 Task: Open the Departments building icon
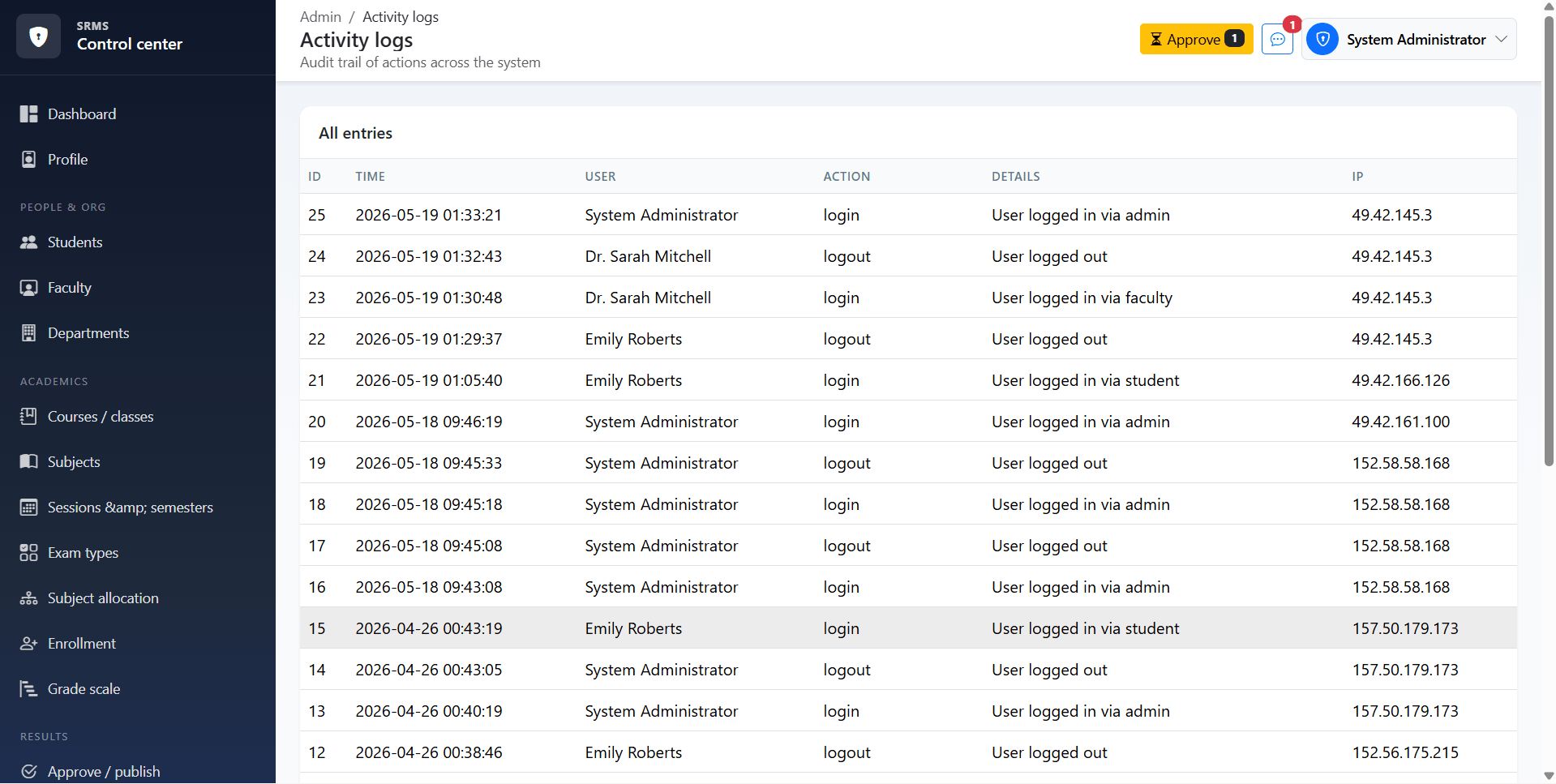tap(28, 333)
